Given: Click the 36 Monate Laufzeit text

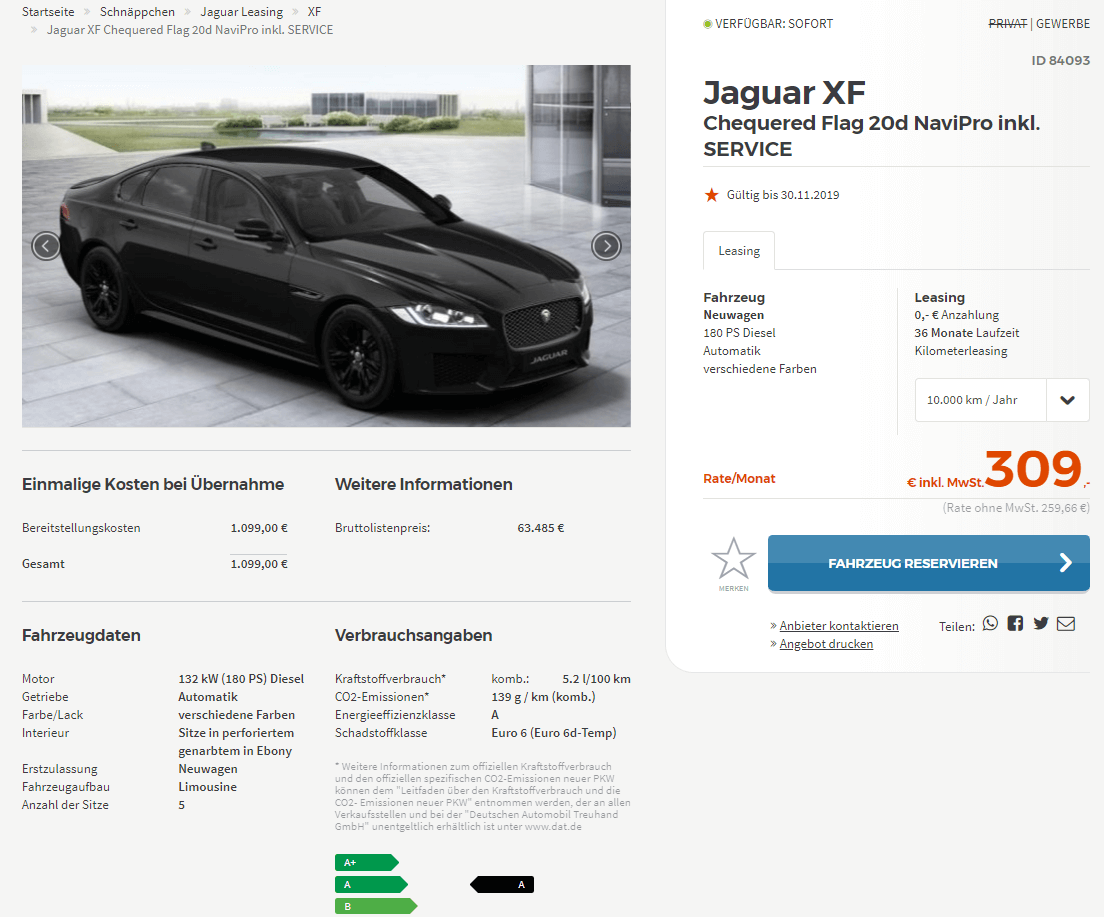Looking at the screenshot, I should 967,333.
